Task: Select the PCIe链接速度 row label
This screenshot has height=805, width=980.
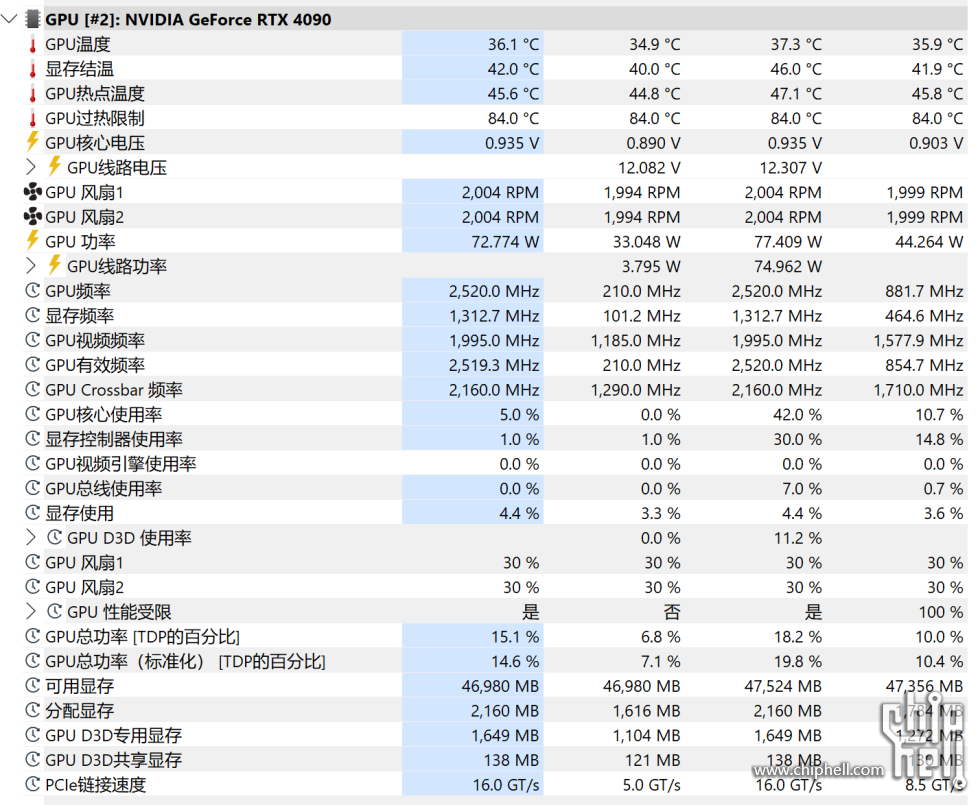Action: point(96,785)
